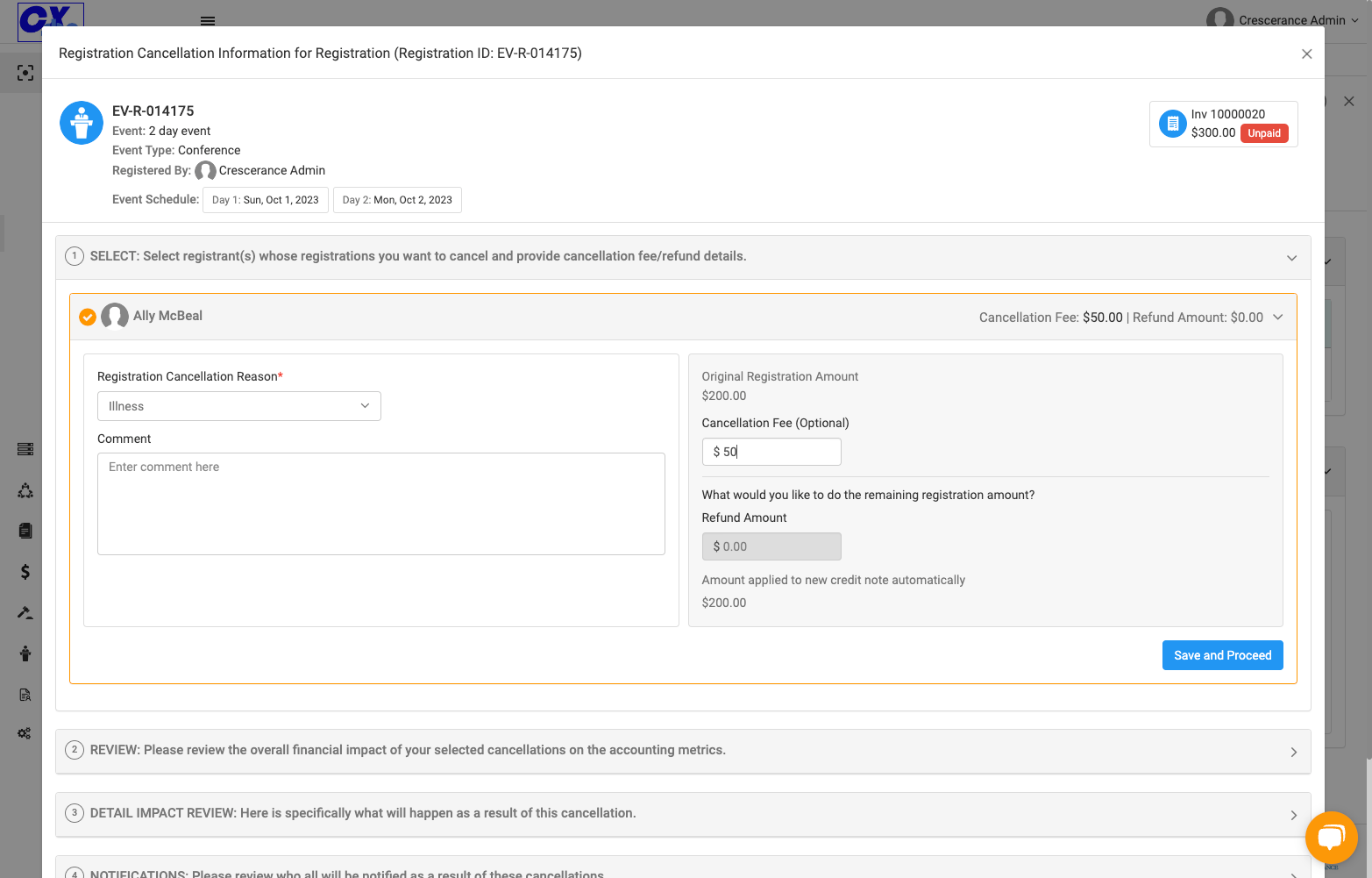This screenshot has width=1372, height=878.
Task: Click the blue podium registration icon
Action: coord(82,123)
